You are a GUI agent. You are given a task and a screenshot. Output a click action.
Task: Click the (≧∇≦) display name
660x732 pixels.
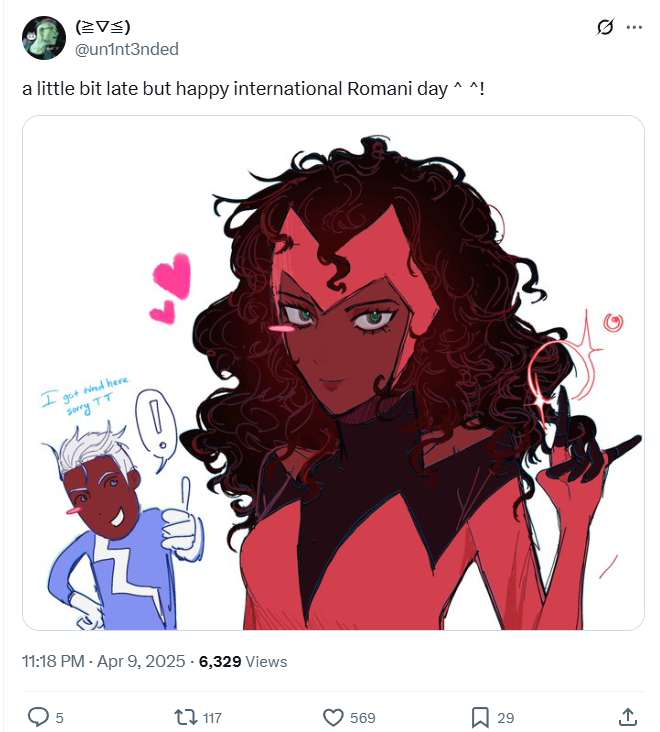[103, 27]
